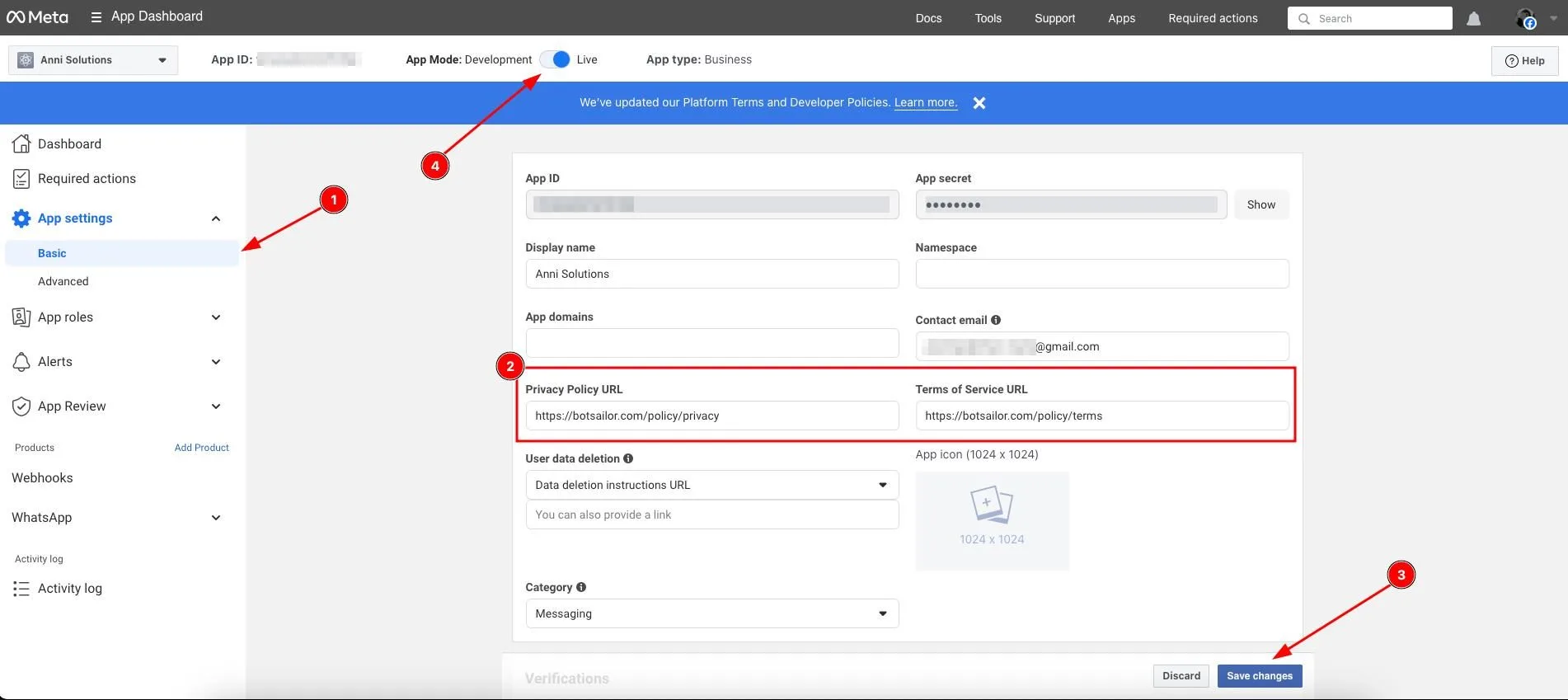Click the search magnifier icon

point(1304,19)
